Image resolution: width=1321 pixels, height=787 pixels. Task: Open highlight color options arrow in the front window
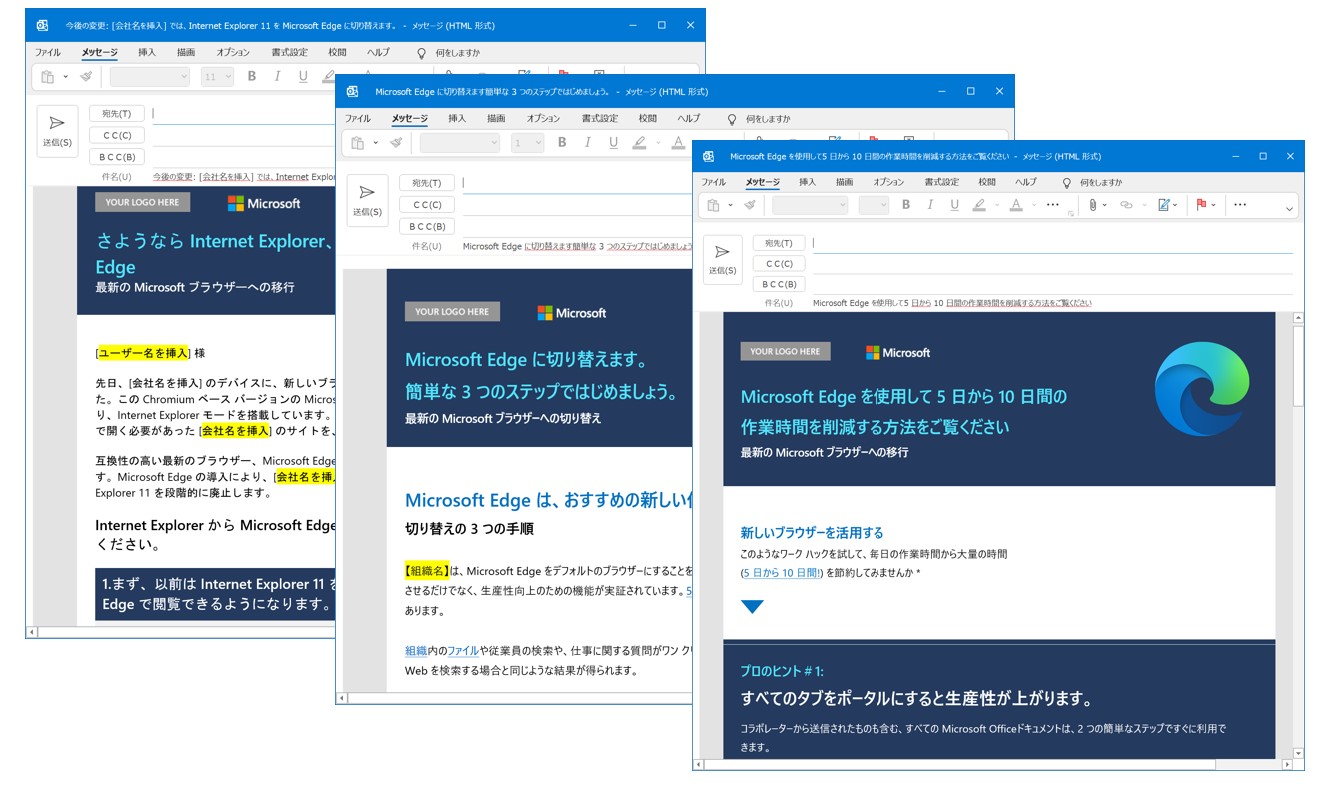995,205
